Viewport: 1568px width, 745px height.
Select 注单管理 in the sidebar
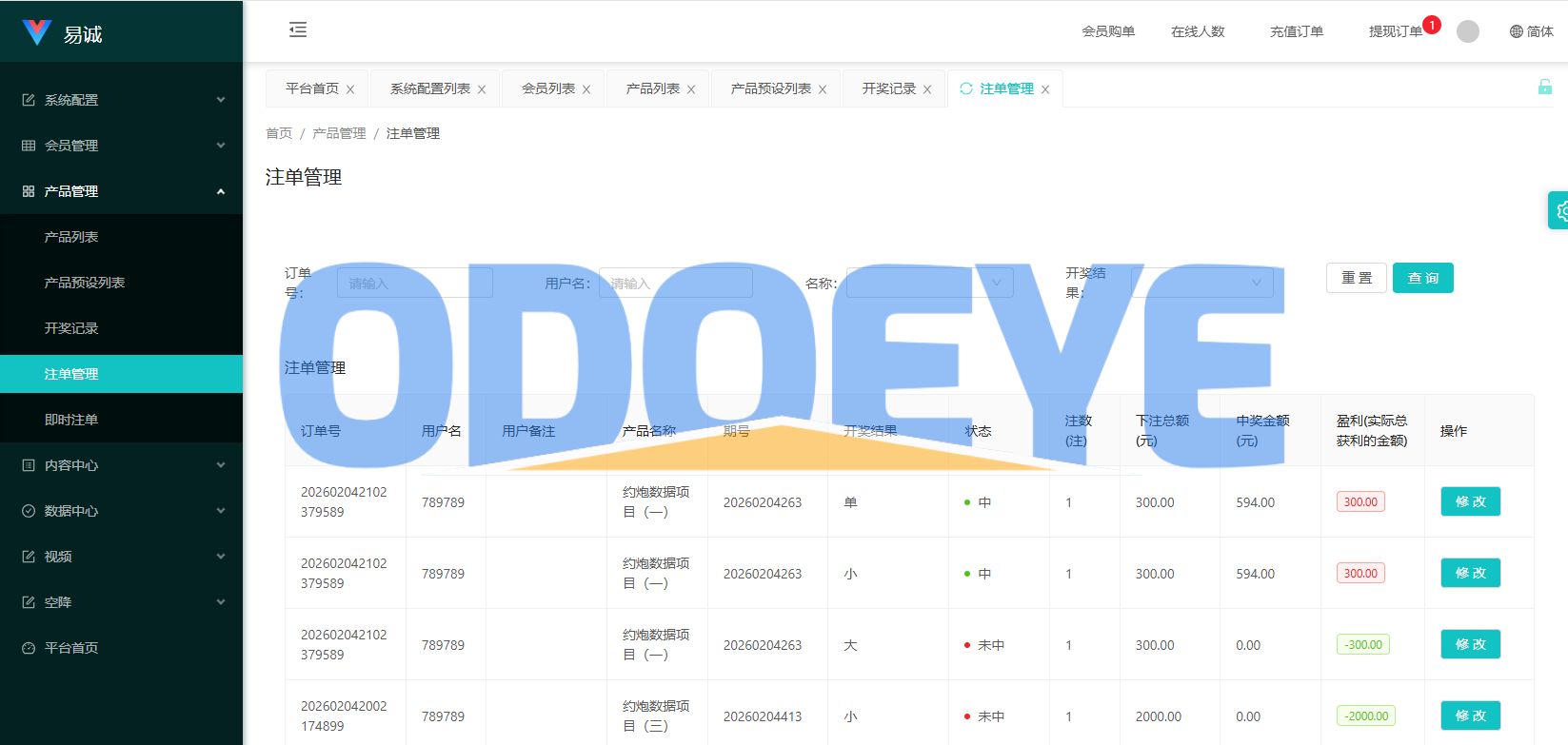click(121, 374)
